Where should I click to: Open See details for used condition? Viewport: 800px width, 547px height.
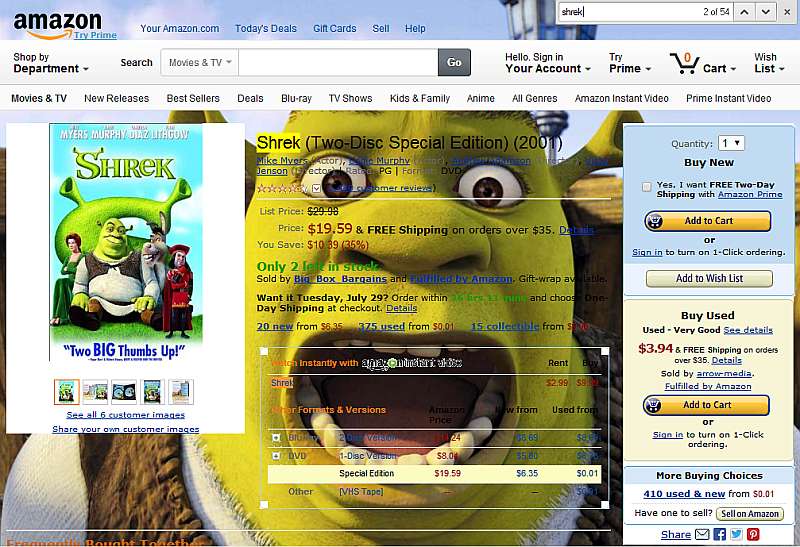748,330
